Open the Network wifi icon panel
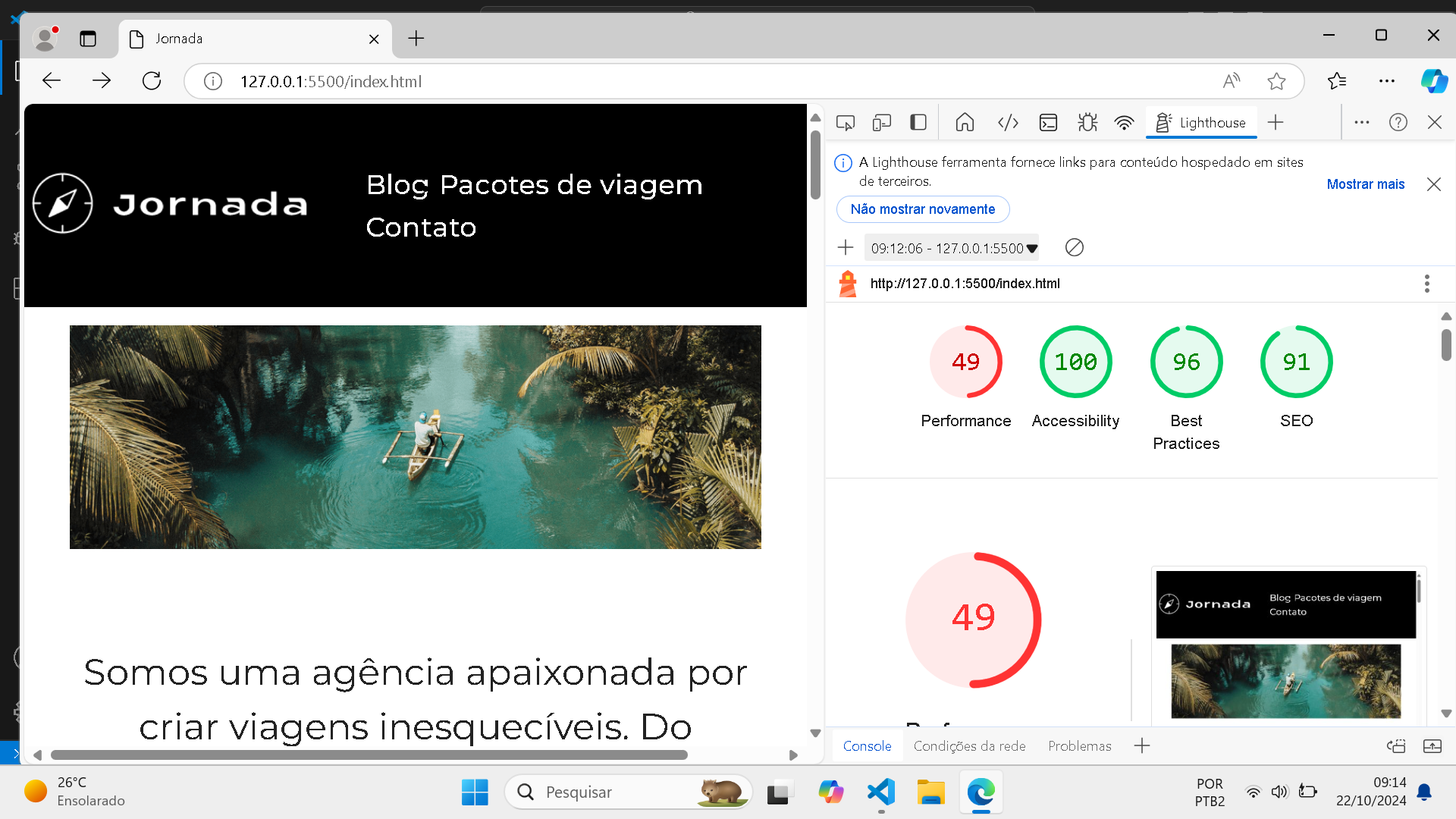Screen dimensions: 1456x819 coord(1124,123)
